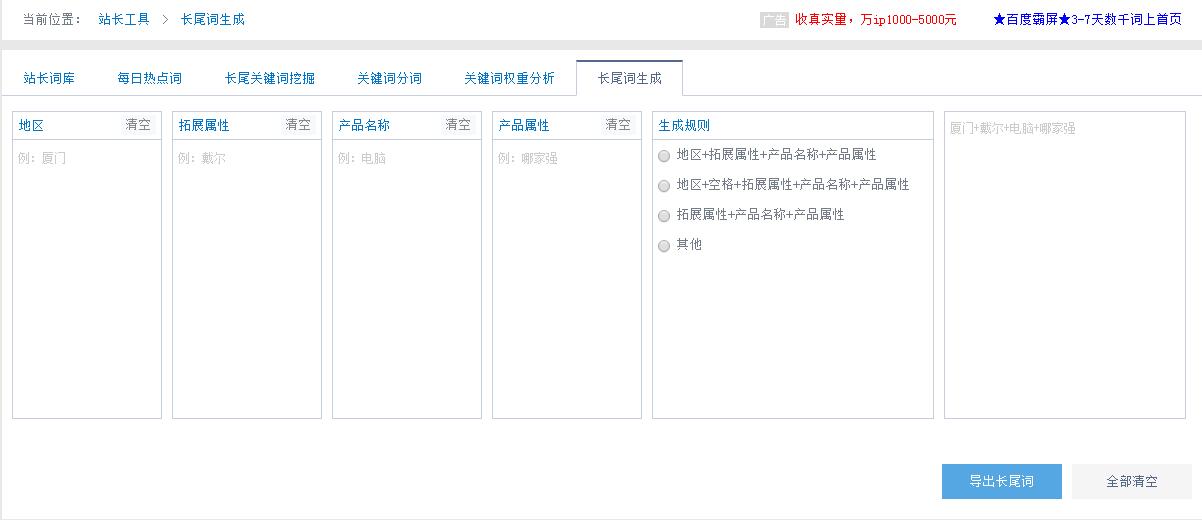
Task: Focus the 产品属性 input area with 哪家强 example
Action: tap(567, 279)
